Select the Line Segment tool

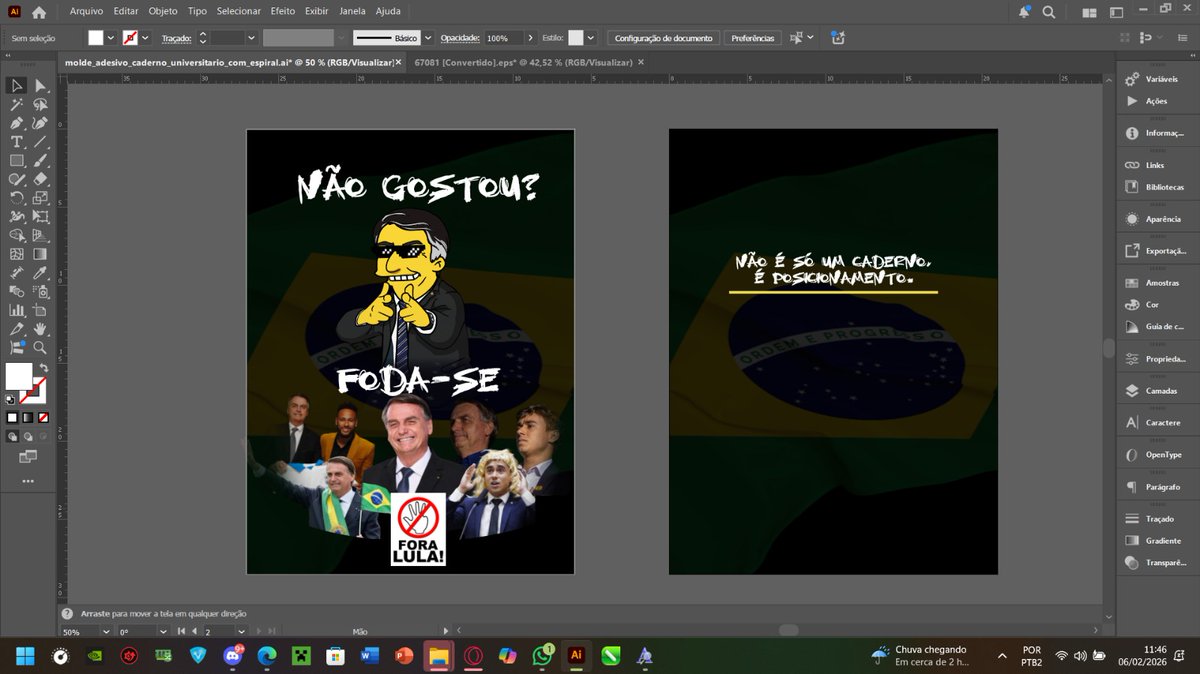(x=40, y=142)
